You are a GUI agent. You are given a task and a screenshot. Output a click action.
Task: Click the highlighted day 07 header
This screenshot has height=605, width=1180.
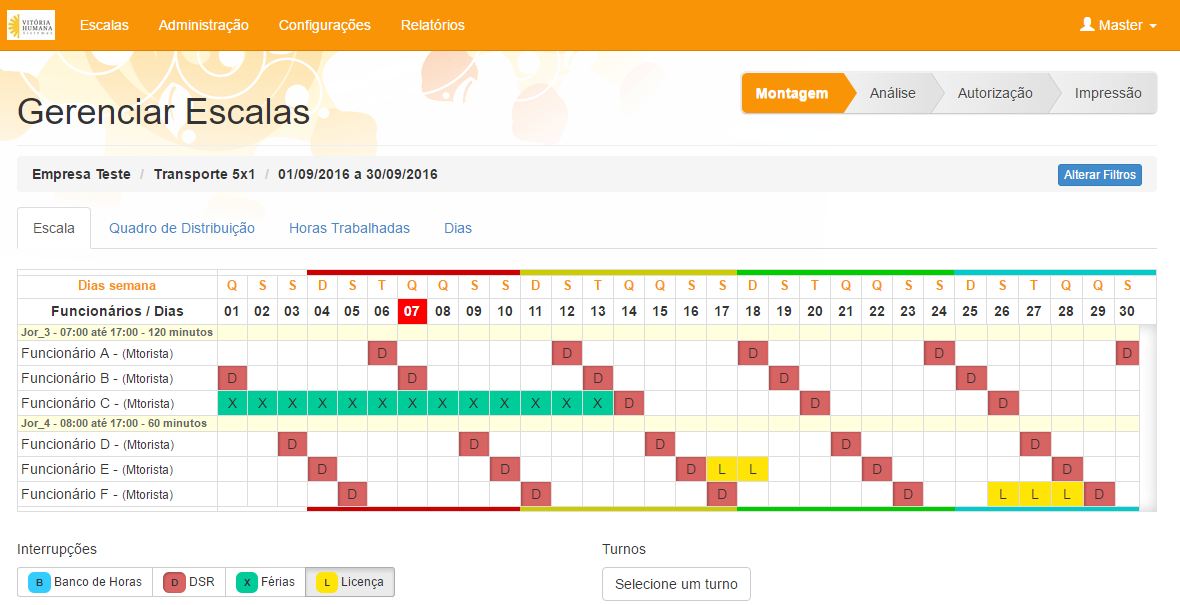tap(412, 311)
